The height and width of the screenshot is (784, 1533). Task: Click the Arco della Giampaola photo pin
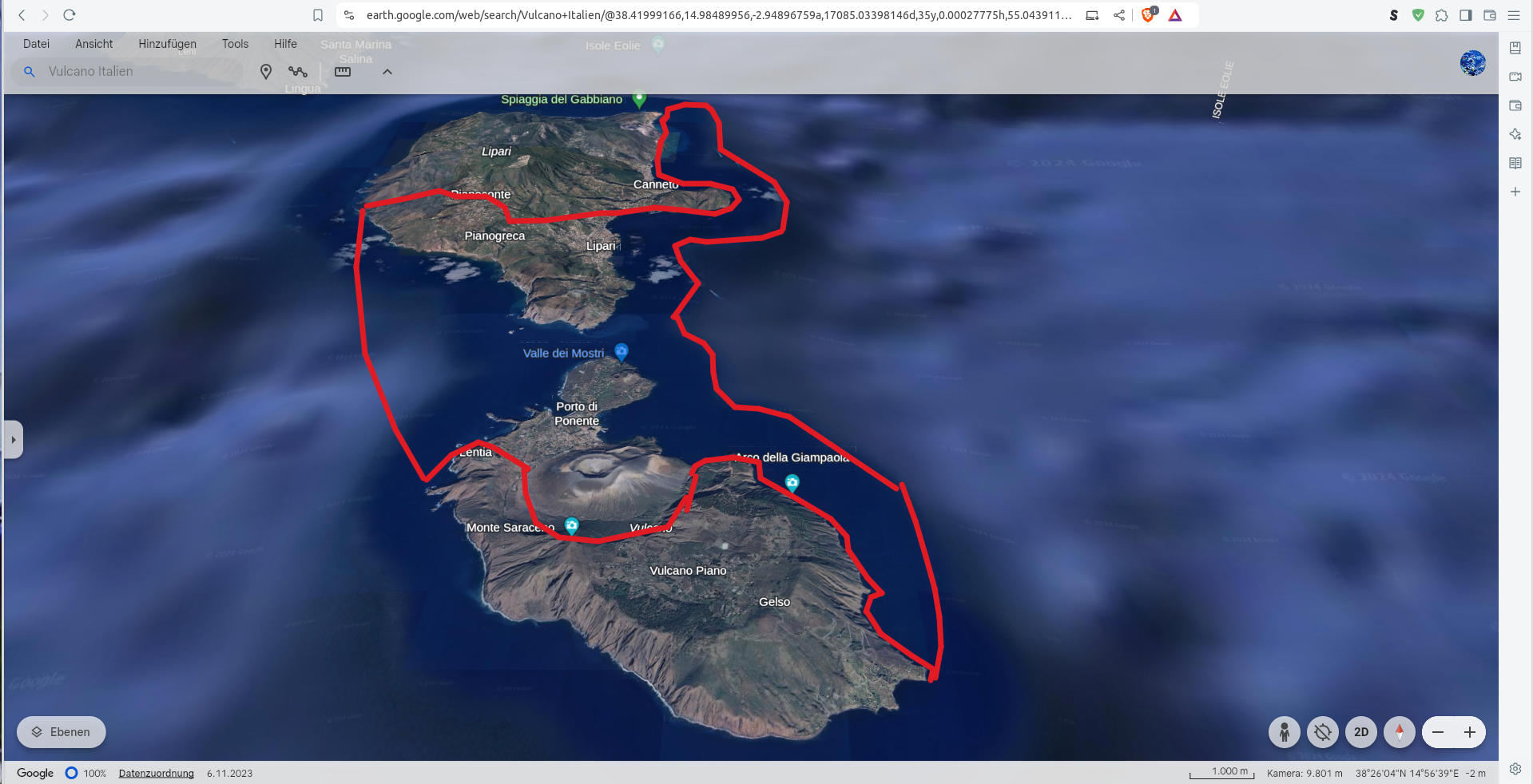pos(792,482)
